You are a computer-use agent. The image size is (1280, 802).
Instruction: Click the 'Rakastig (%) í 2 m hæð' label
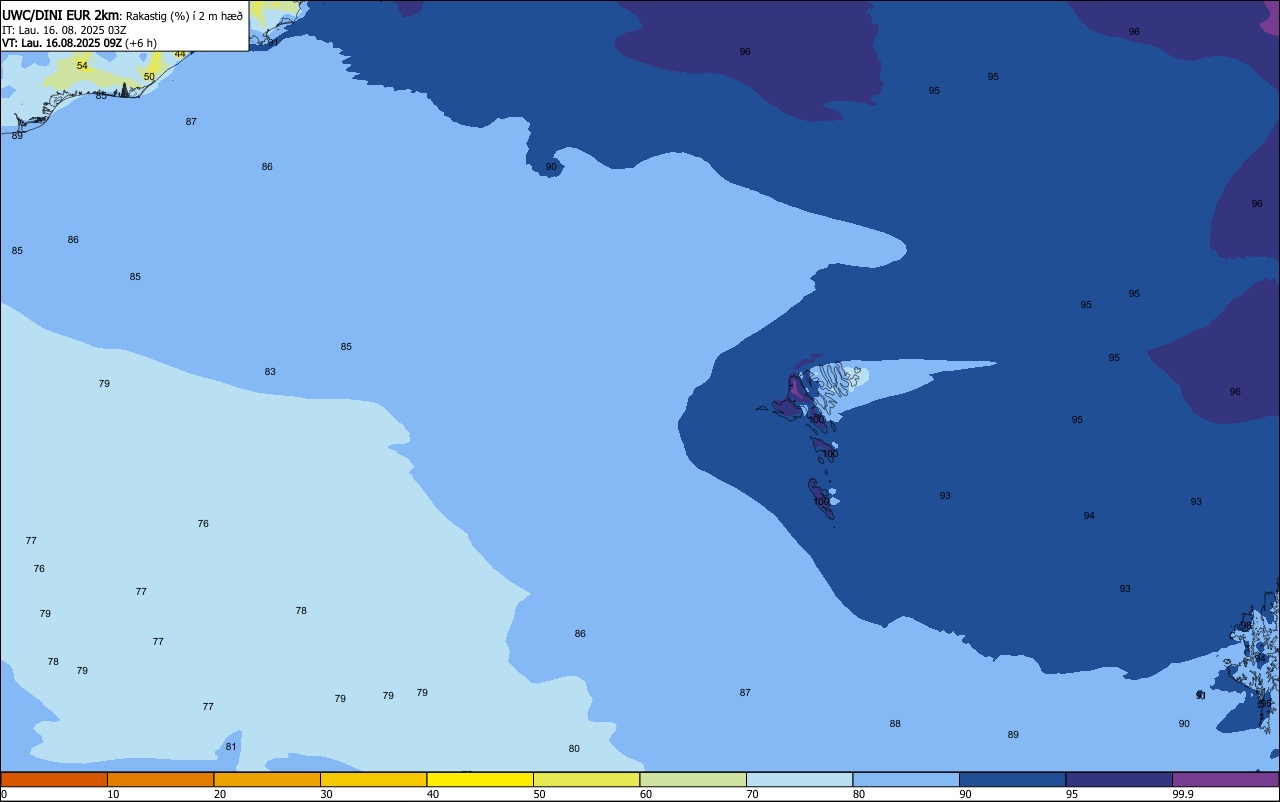[184, 16]
